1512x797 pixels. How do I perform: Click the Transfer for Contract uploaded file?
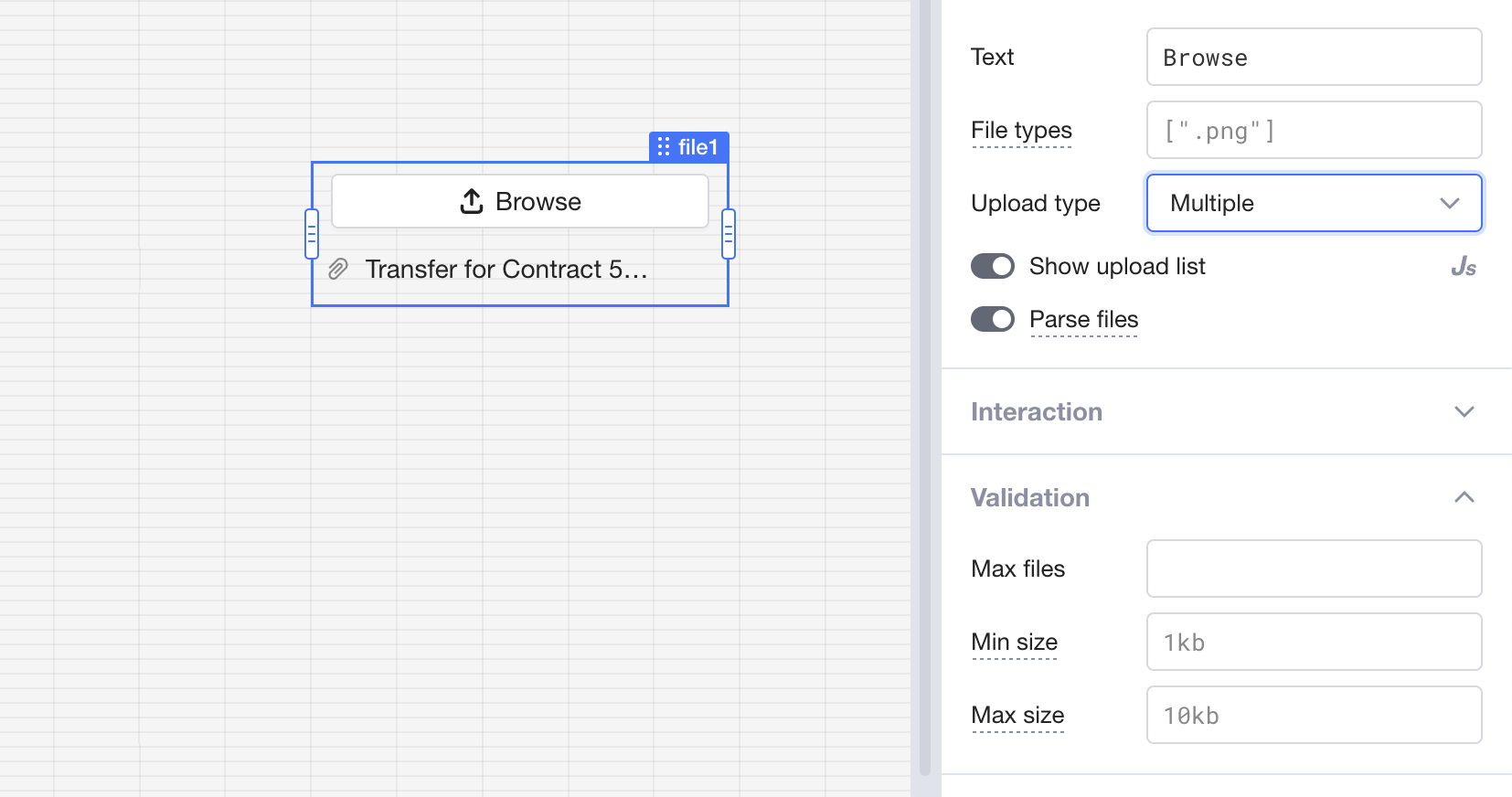pyautogui.click(x=506, y=270)
